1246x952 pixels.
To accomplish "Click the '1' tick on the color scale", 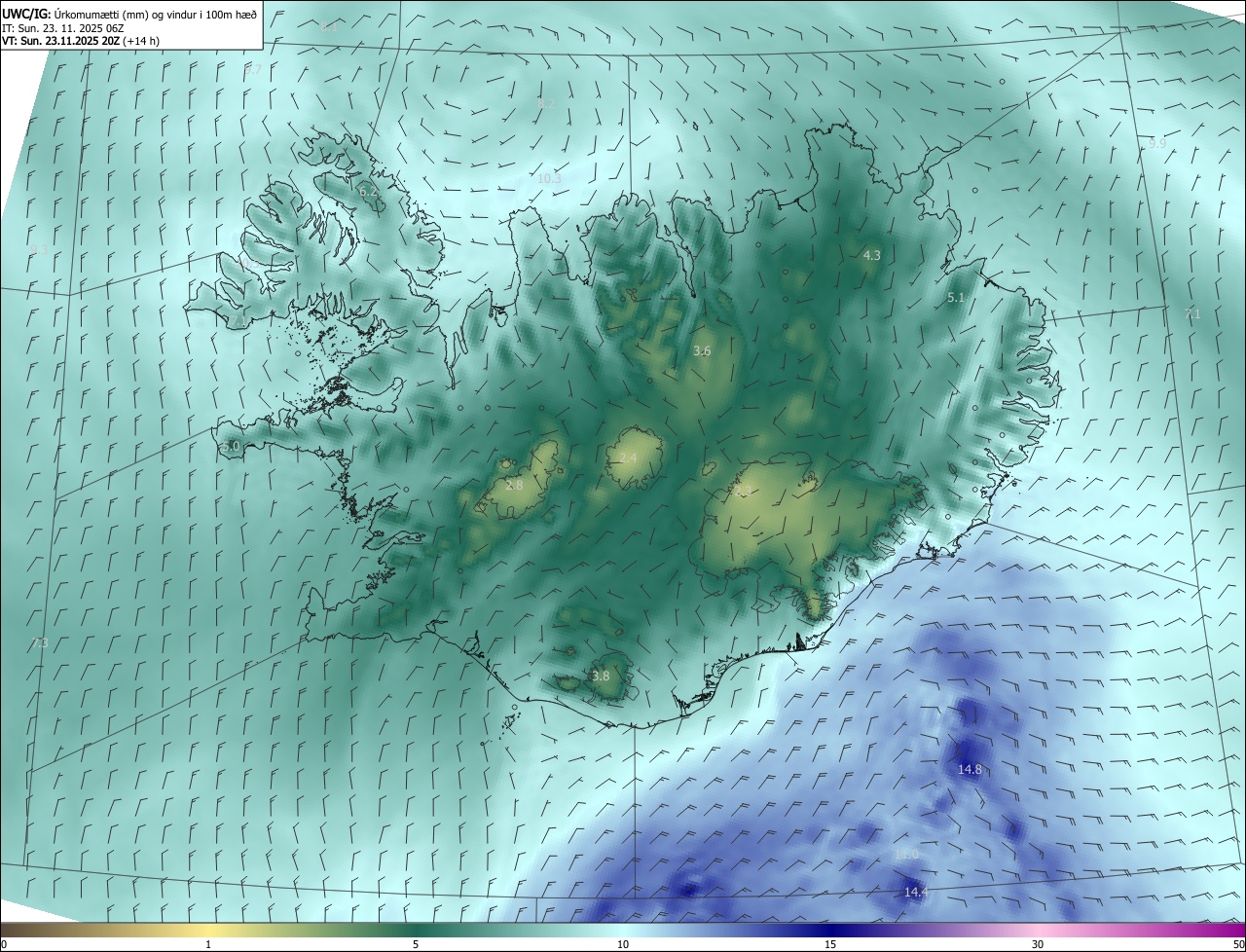I will (x=208, y=944).
